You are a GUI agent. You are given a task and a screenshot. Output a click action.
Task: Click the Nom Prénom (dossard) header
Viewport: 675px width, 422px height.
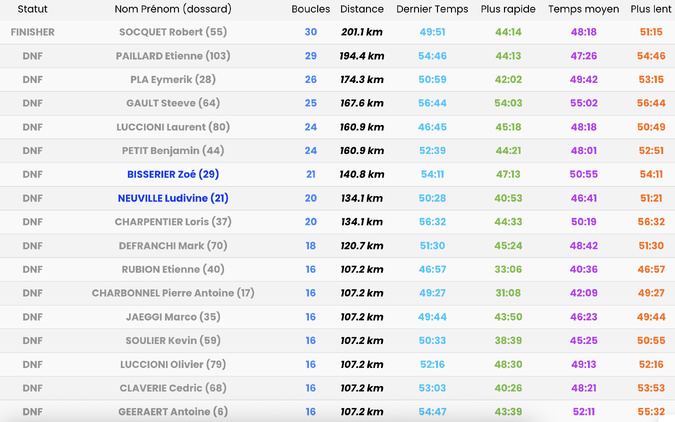click(173, 9)
